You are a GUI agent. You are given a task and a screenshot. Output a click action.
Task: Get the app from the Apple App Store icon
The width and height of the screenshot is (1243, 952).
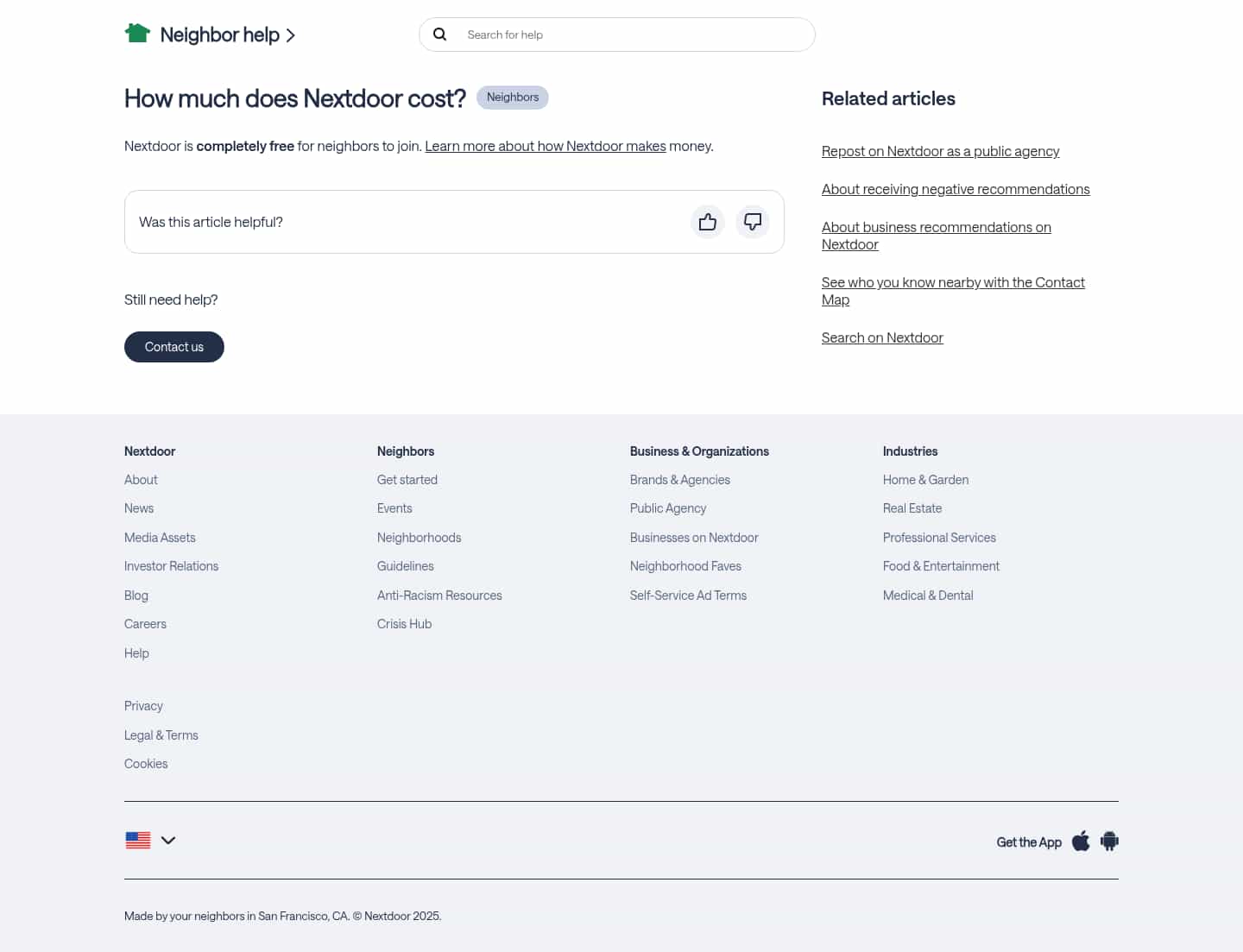[x=1080, y=841]
